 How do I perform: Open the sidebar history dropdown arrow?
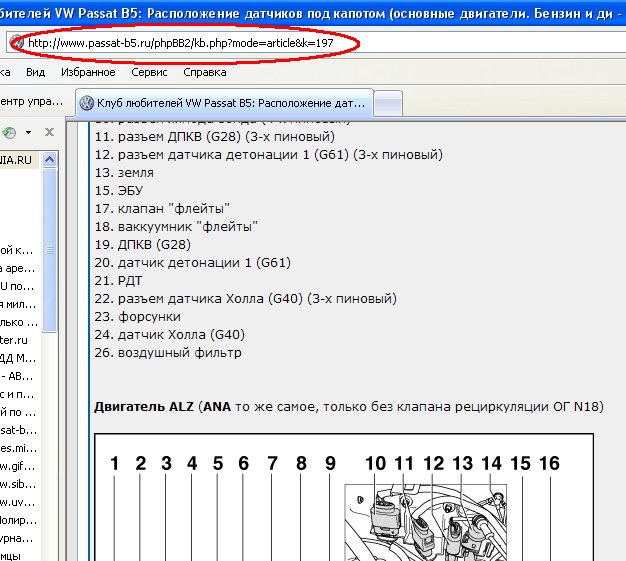(x=28, y=132)
